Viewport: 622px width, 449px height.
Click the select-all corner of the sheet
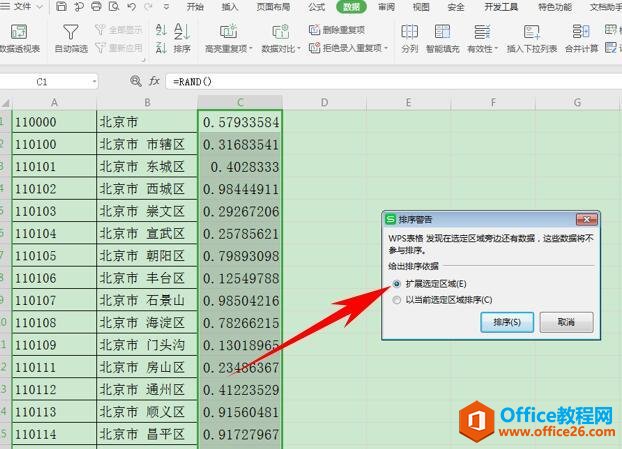(6, 103)
